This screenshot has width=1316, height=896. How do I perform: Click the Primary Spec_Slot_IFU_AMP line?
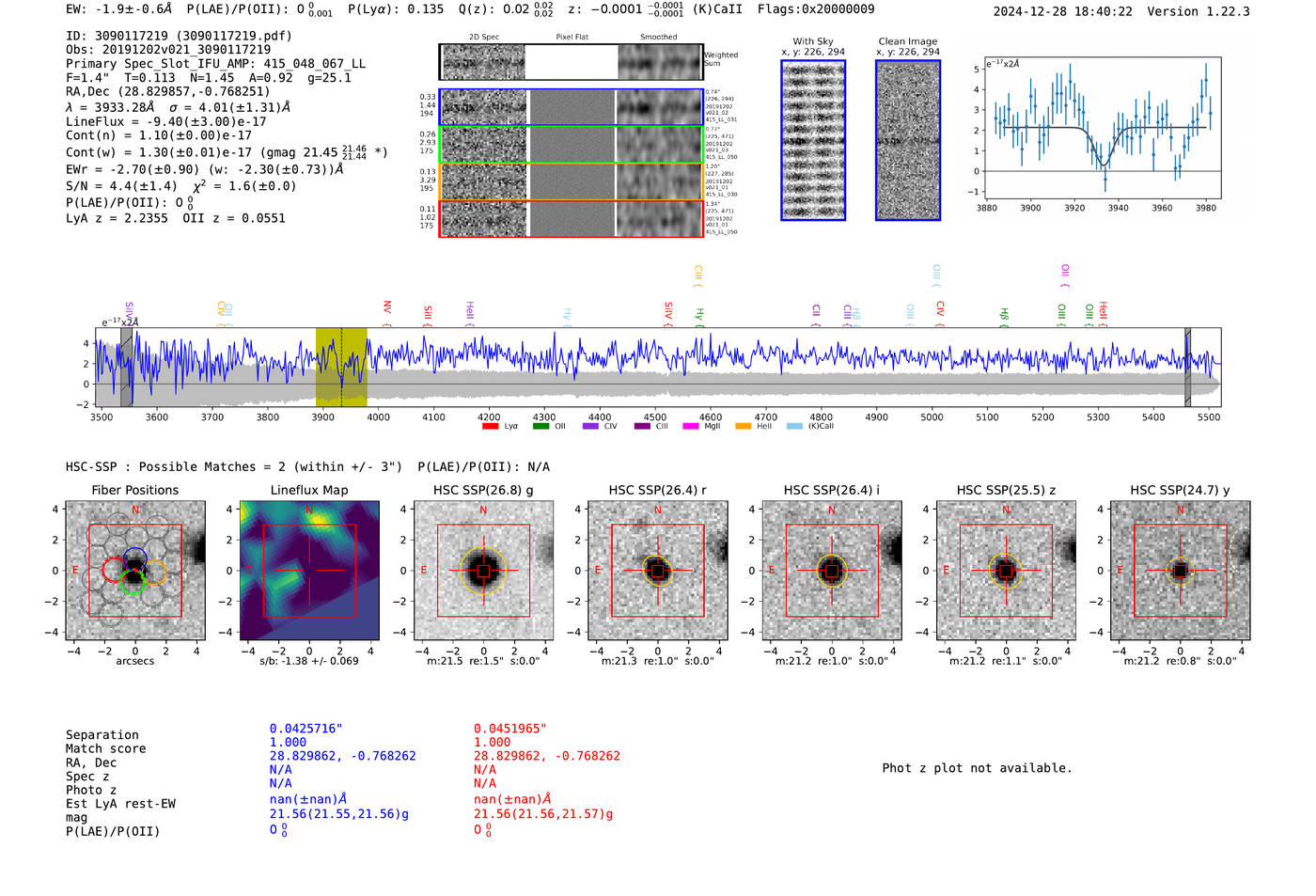(x=215, y=64)
